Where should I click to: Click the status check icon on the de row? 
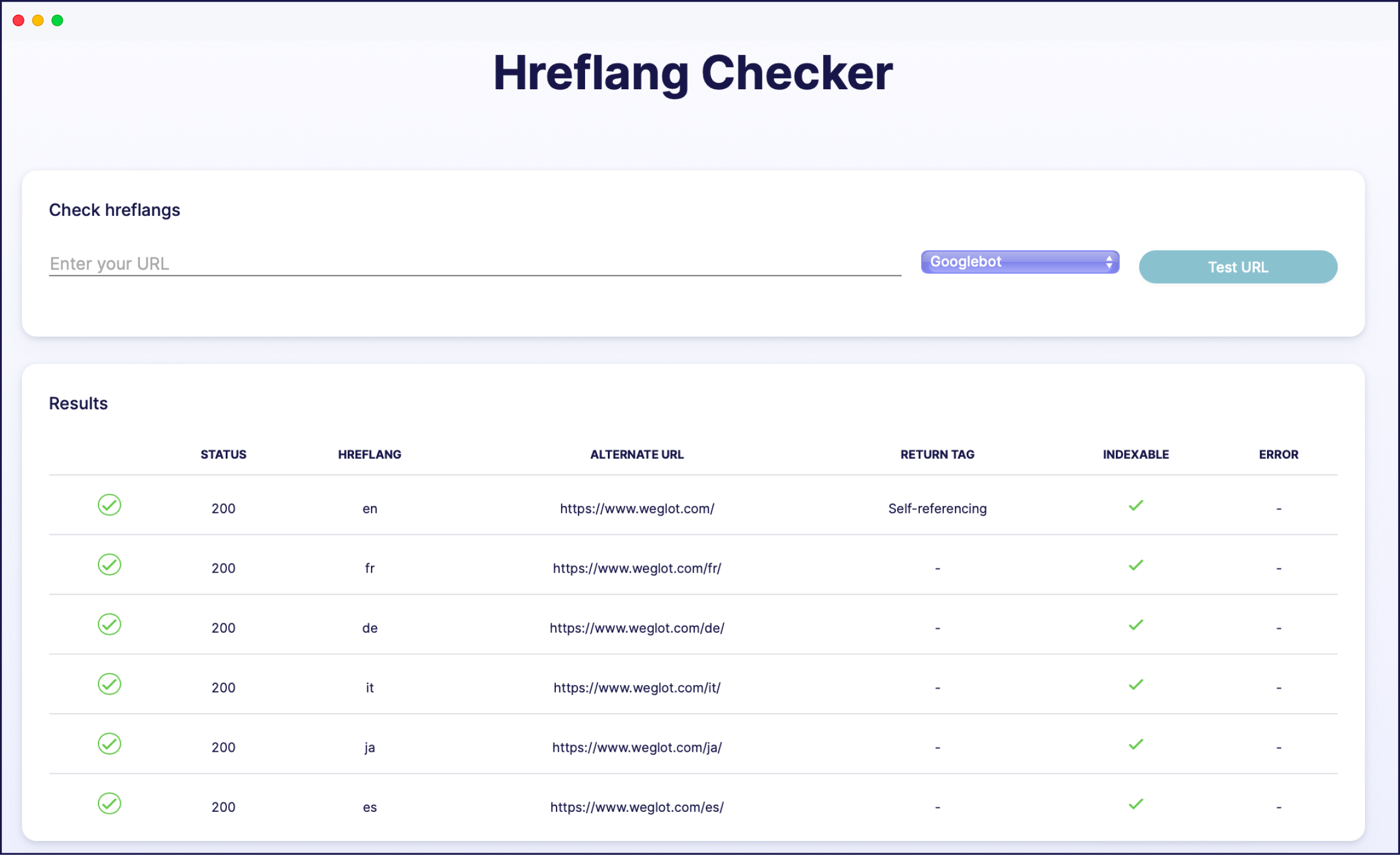(110, 624)
